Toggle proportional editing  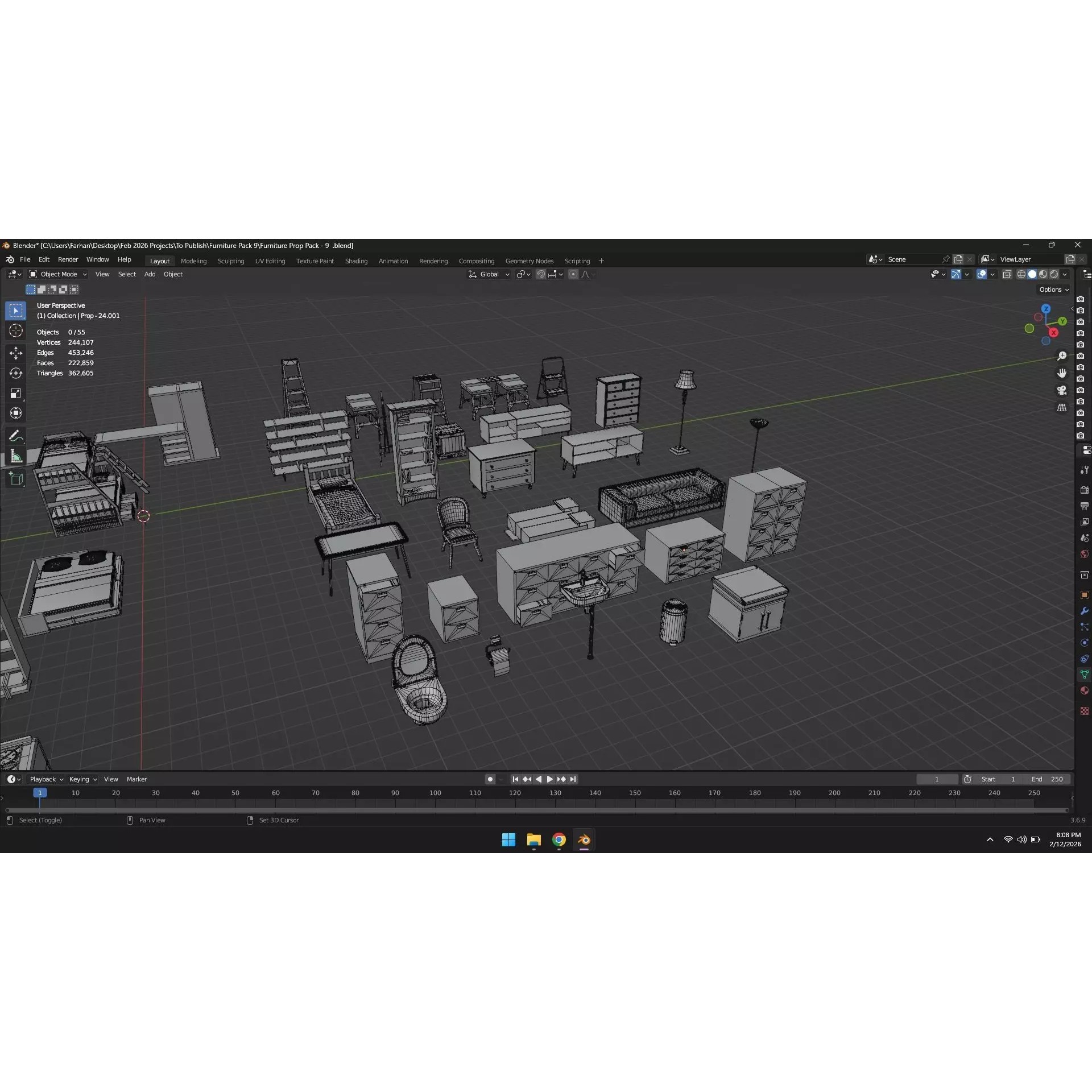[573, 274]
